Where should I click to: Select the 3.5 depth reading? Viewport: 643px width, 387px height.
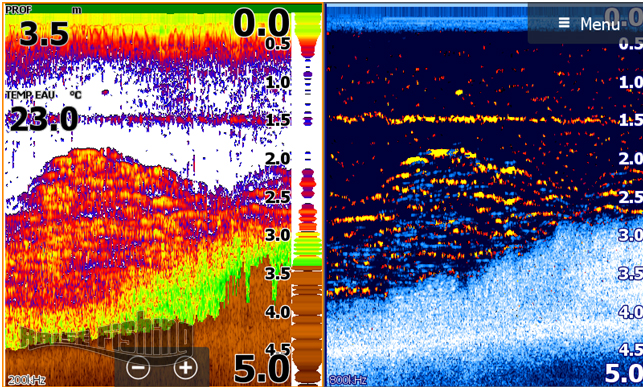[44, 34]
